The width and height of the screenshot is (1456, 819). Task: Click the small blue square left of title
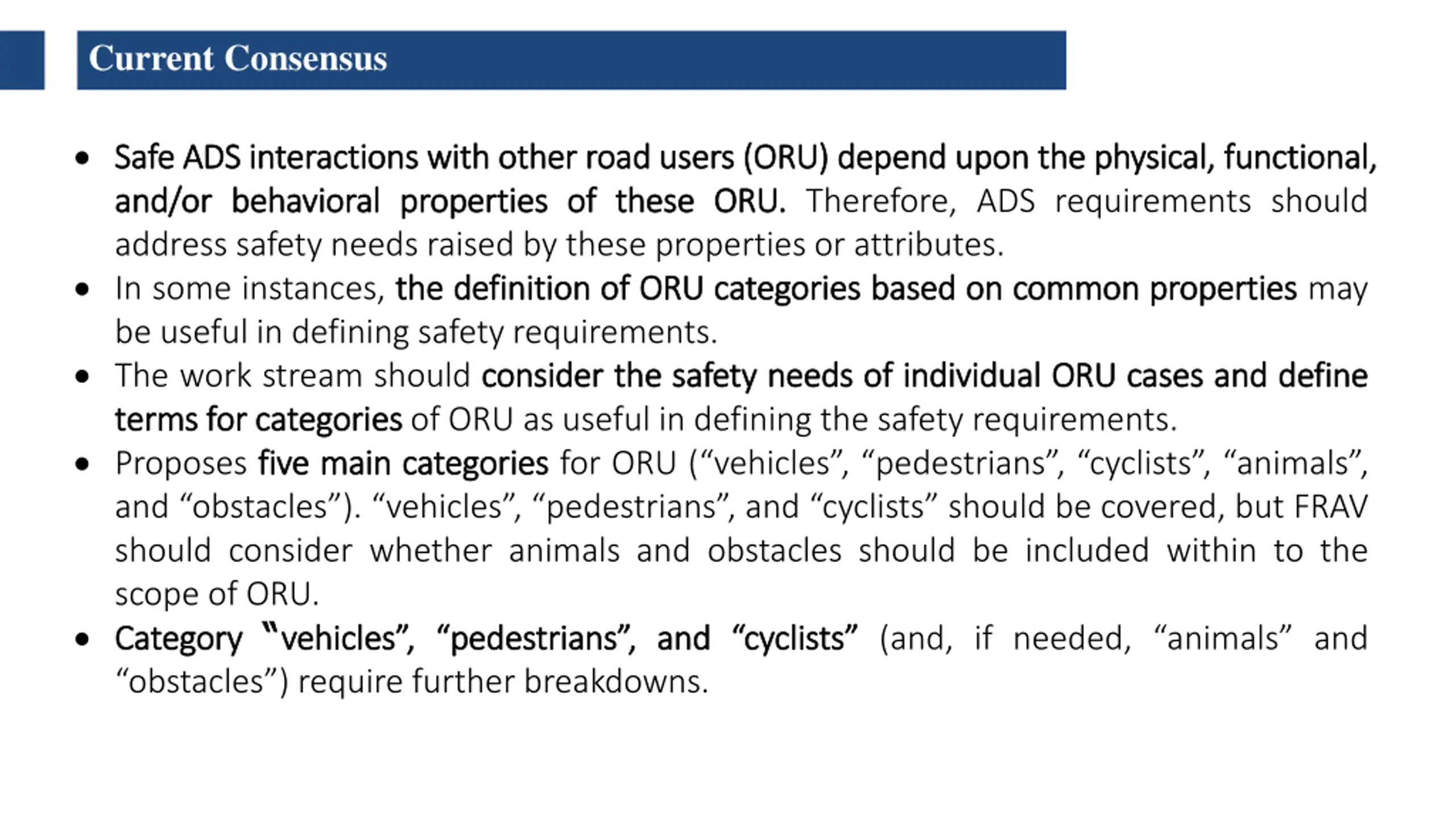[22, 60]
